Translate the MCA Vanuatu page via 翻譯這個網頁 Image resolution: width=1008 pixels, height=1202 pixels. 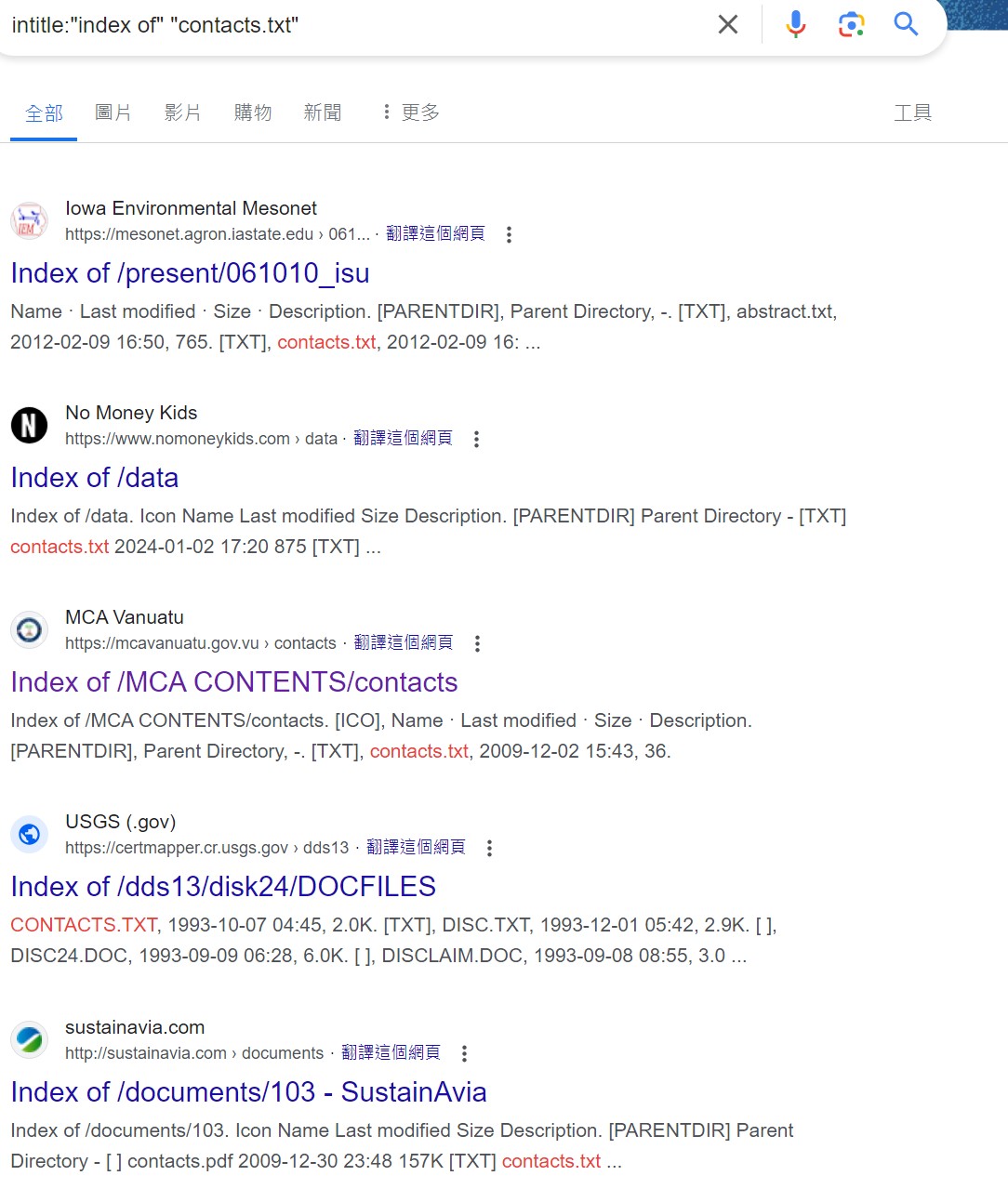403,642
